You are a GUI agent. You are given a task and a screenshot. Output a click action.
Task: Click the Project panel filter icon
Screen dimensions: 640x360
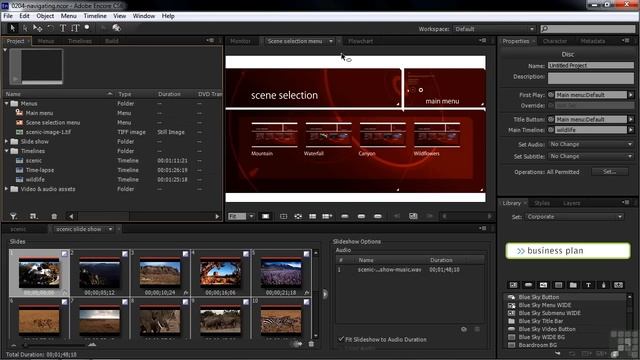13,216
